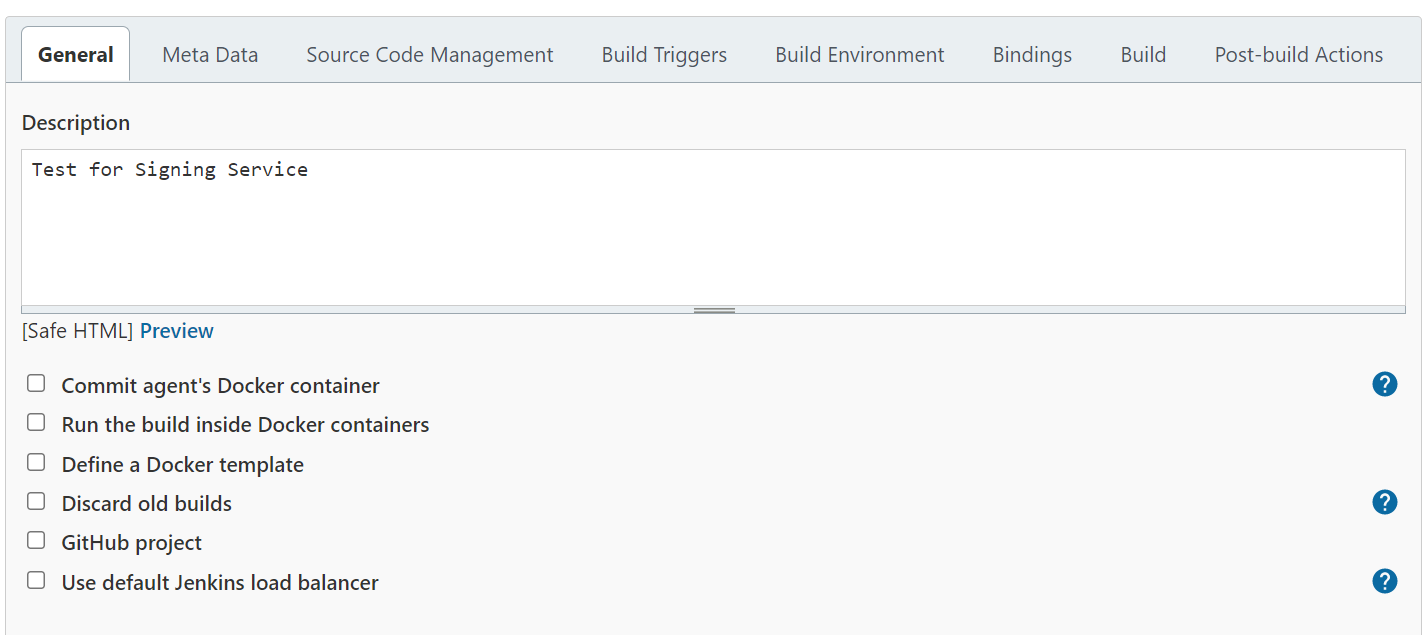This screenshot has width=1423, height=635.
Task: Grab the Description textarea resize handle
Action: [x=714, y=310]
